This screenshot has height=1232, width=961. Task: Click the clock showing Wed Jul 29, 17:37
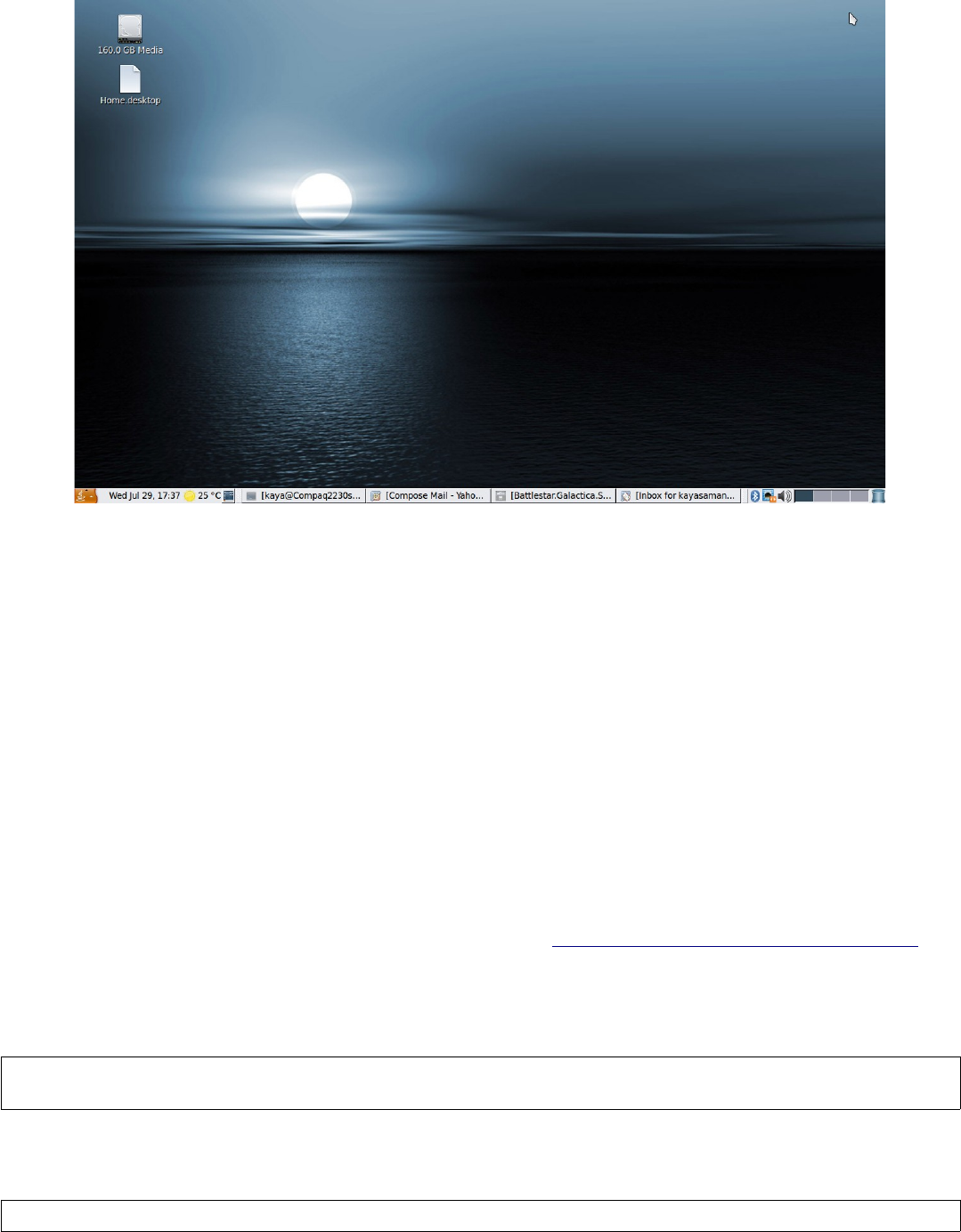[x=144, y=496]
